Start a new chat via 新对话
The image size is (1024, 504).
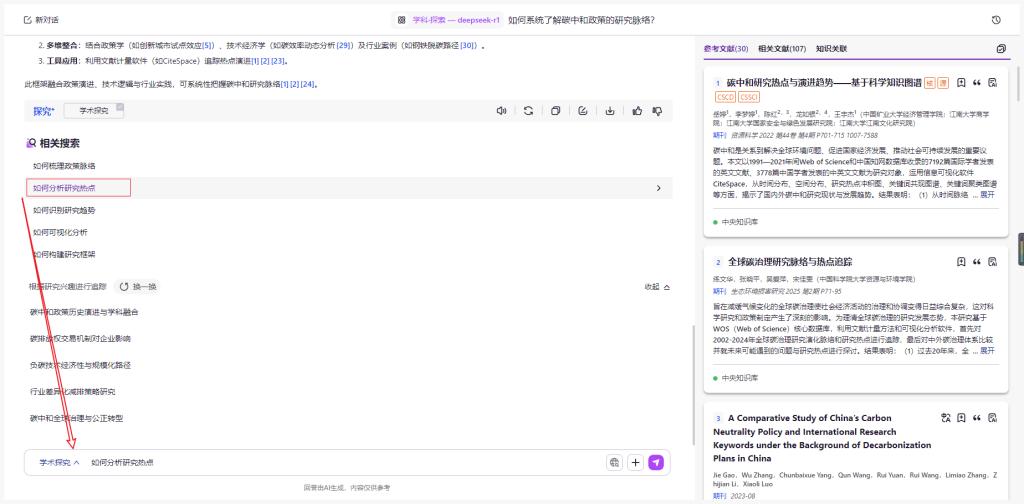(x=40, y=20)
